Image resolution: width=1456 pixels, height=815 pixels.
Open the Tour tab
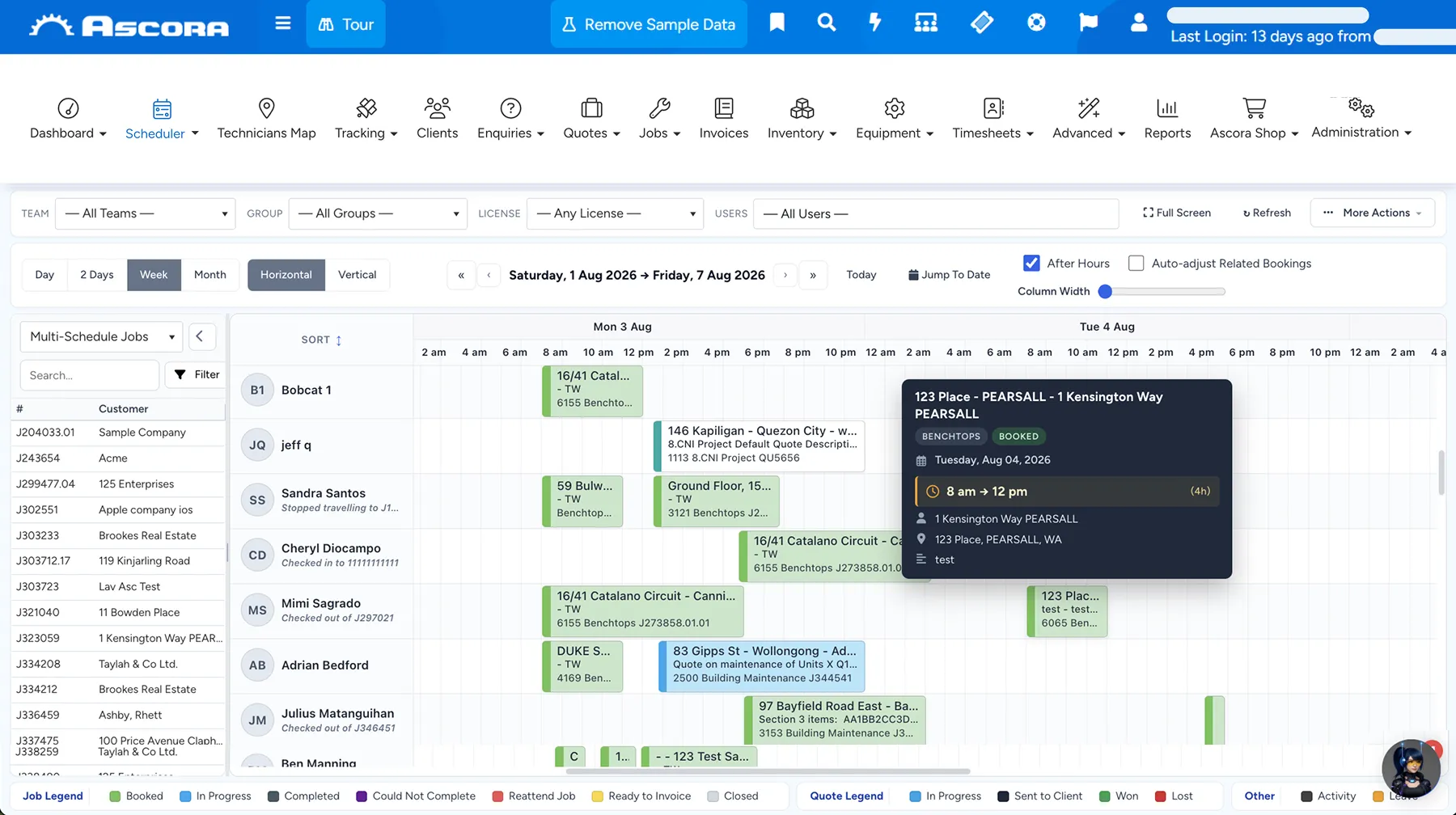pyautogui.click(x=346, y=24)
